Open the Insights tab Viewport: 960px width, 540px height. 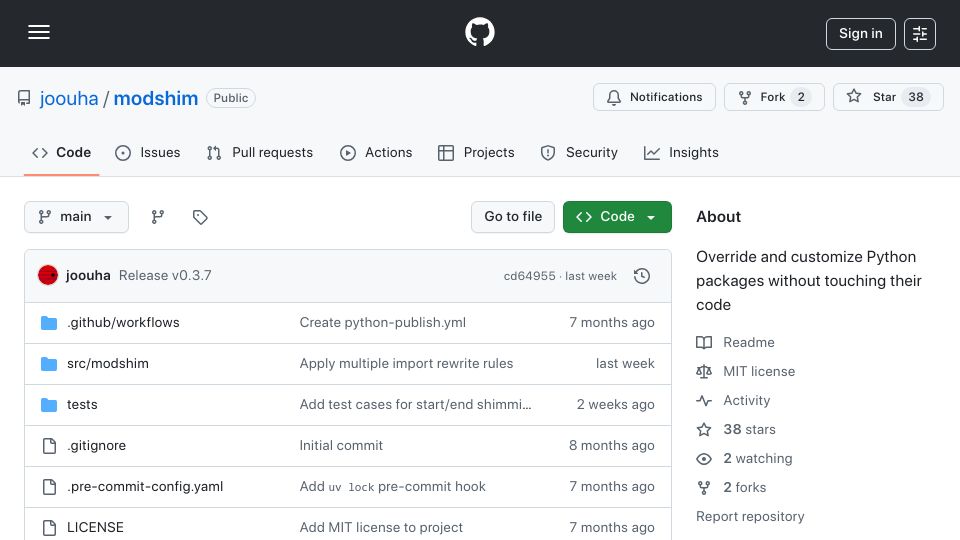pyautogui.click(x=681, y=152)
